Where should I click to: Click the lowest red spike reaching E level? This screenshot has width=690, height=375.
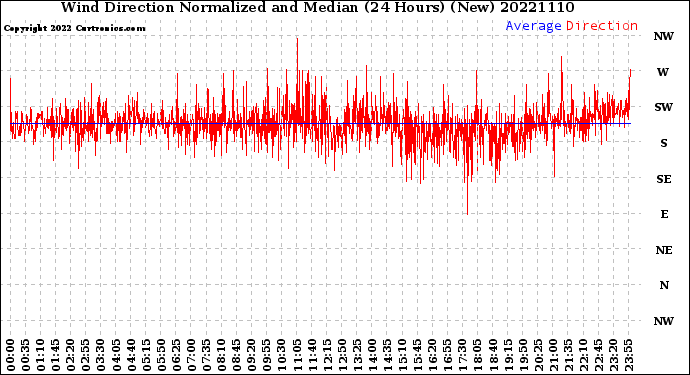[467, 169]
